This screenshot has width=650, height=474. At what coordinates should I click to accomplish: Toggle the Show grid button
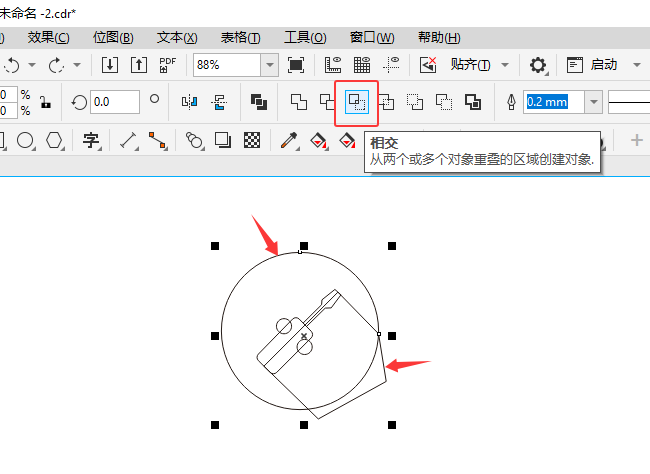[x=362, y=65]
